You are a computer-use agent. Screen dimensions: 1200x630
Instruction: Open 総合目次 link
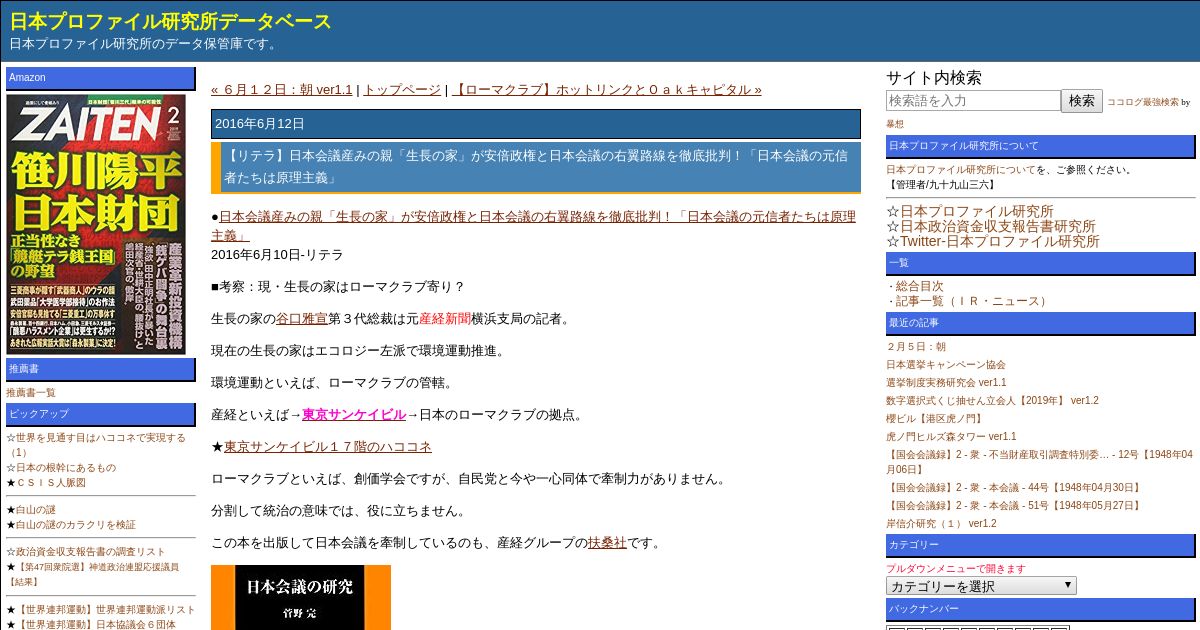[x=919, y=286]
